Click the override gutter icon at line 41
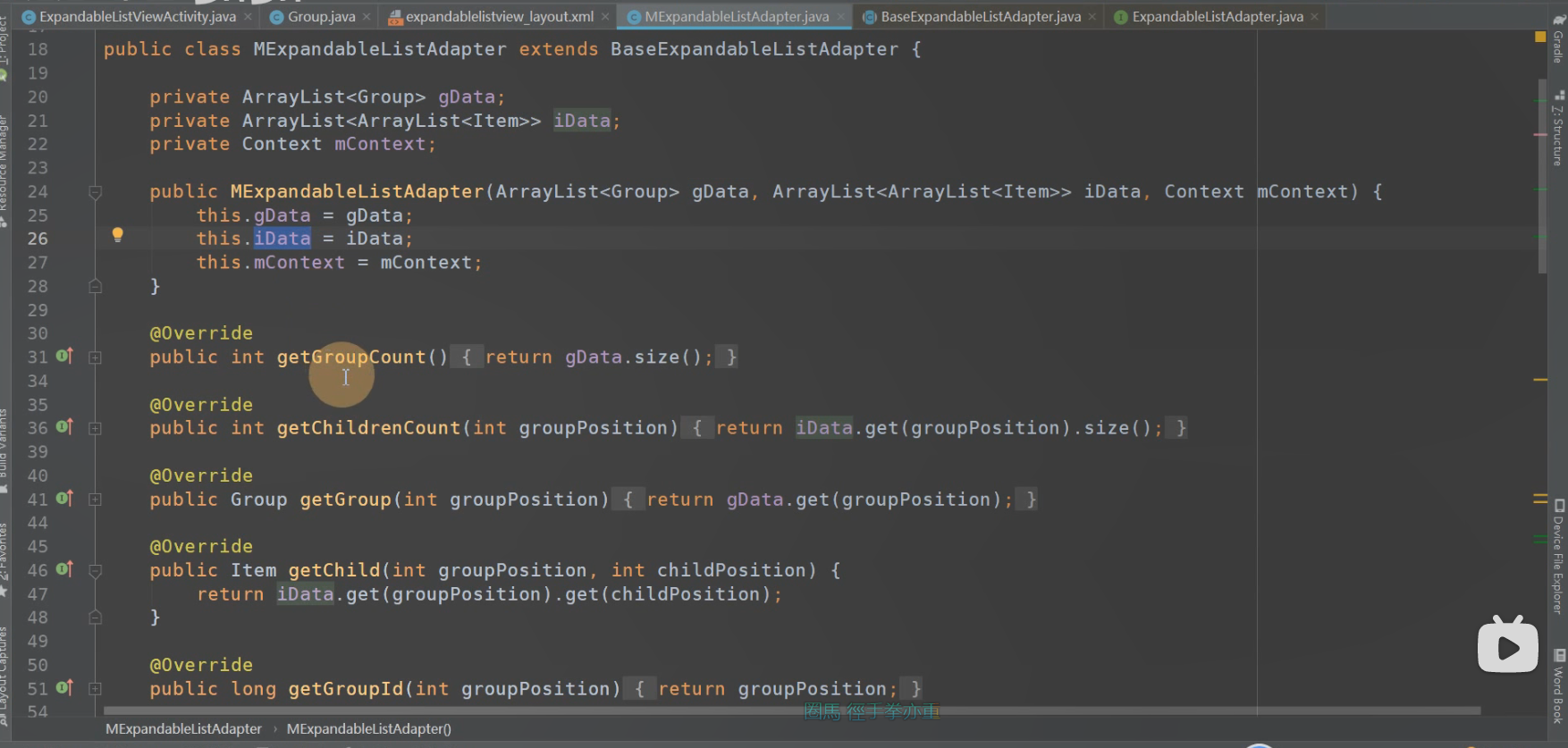The width and height of the screenshot is (1568, 748). click(64, 498)
